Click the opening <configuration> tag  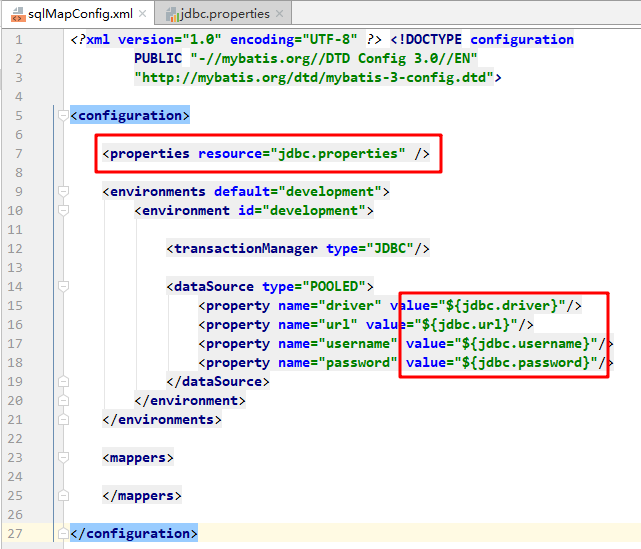(130, 116)
